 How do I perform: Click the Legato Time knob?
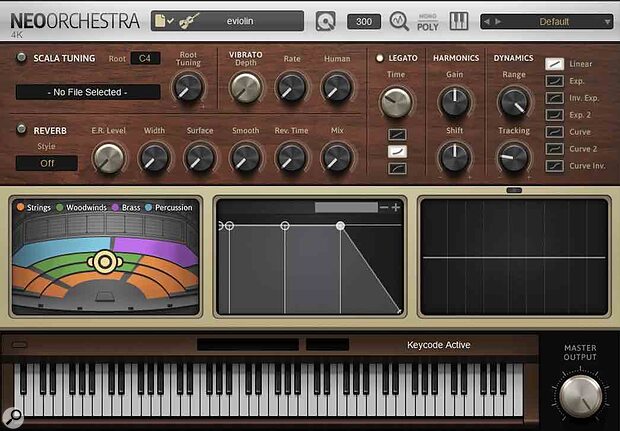(x=396, y=102)
